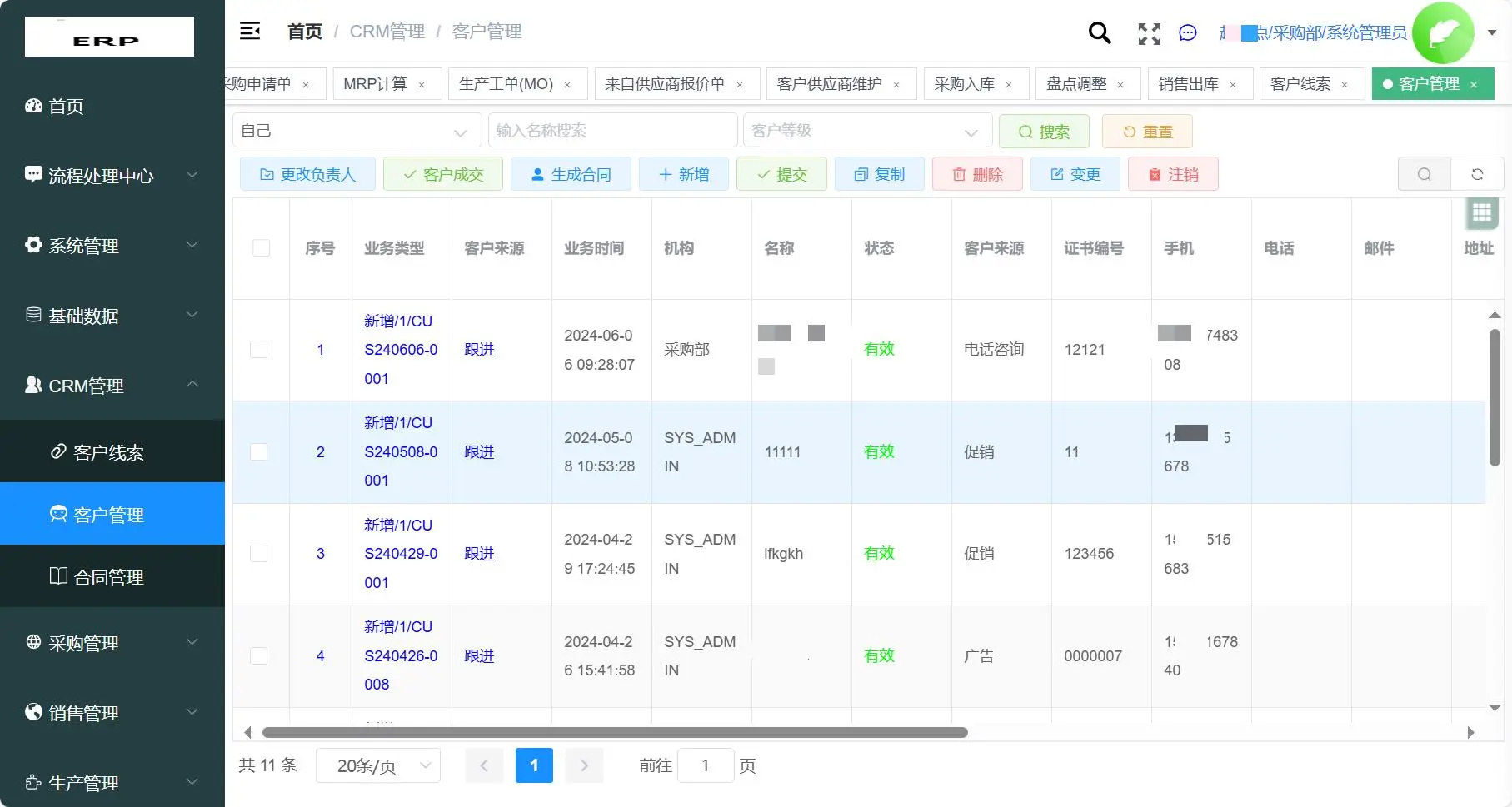Select the 客户线索 sidebar item
This screenshot has width=1512, height=807.
(x=107, y=452)
